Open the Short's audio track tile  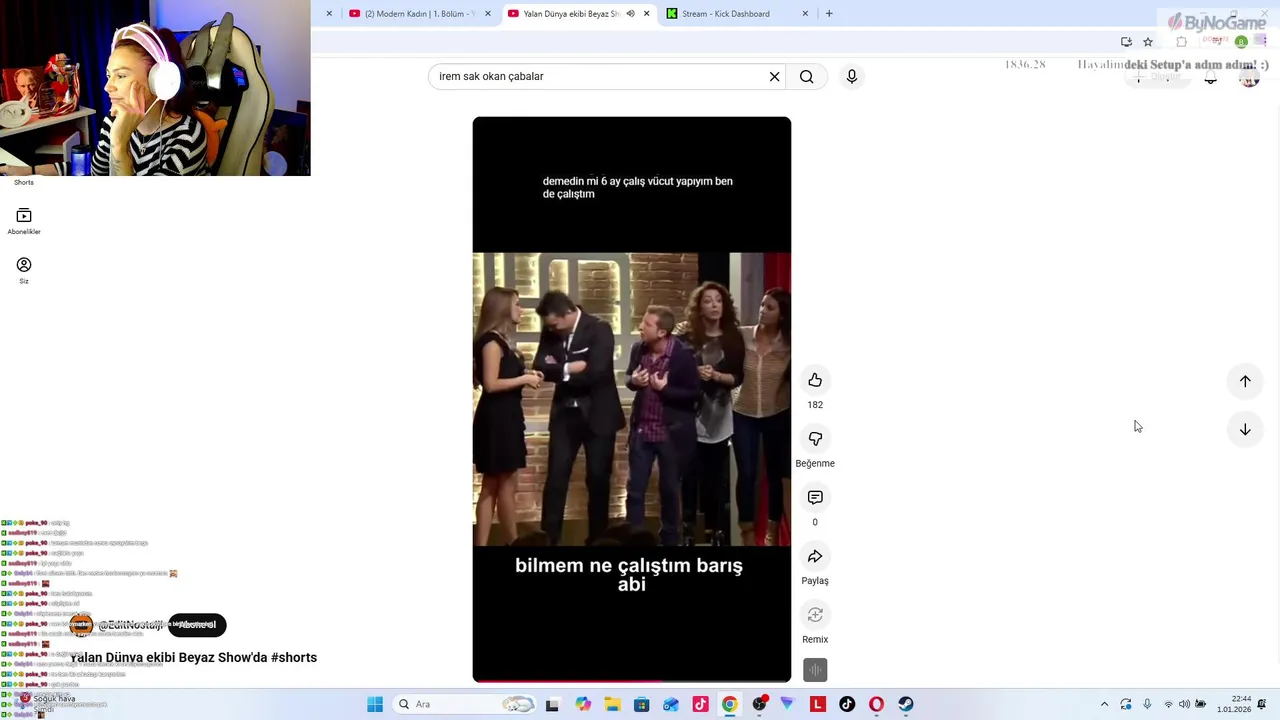pyautogui.click(x=815, y=670)
